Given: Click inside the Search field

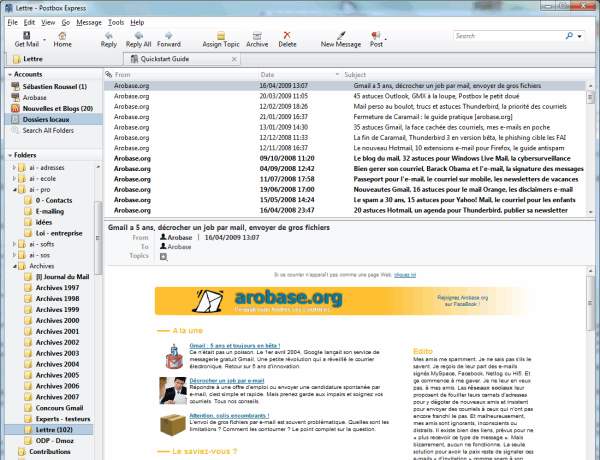Looking at the screenshot, I should tap(508, 36).
